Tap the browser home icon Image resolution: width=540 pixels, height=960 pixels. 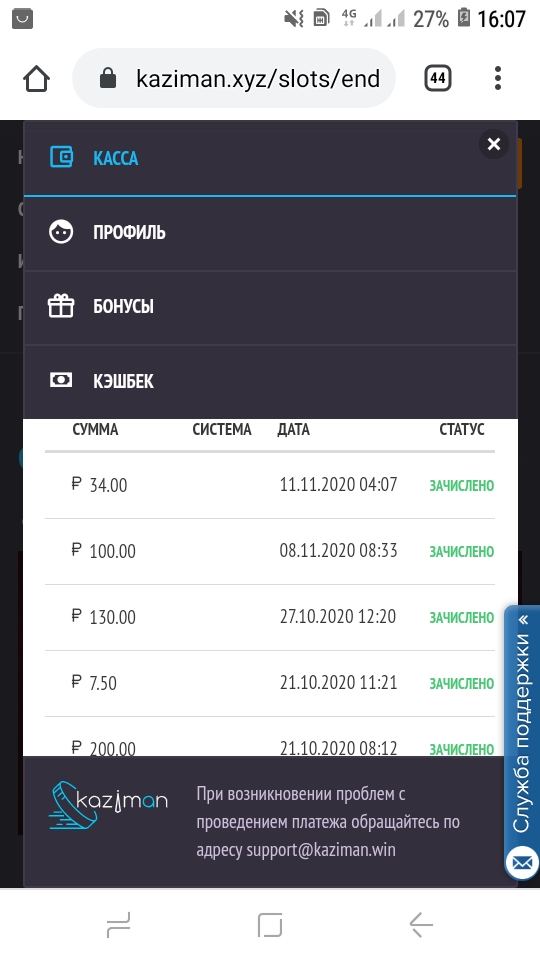click(37, 78)
